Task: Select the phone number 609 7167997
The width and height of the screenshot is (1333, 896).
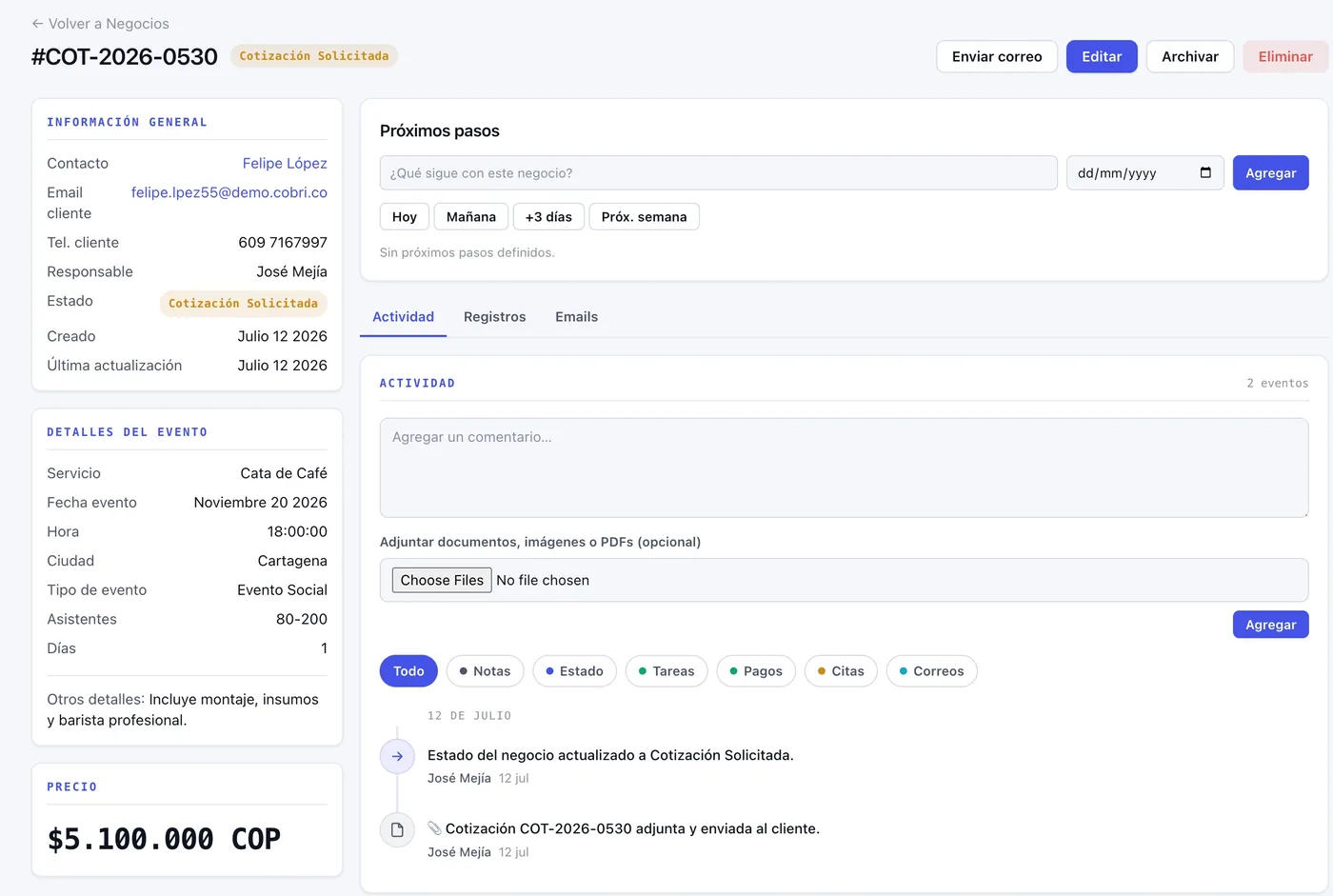Action: point(283,243)
